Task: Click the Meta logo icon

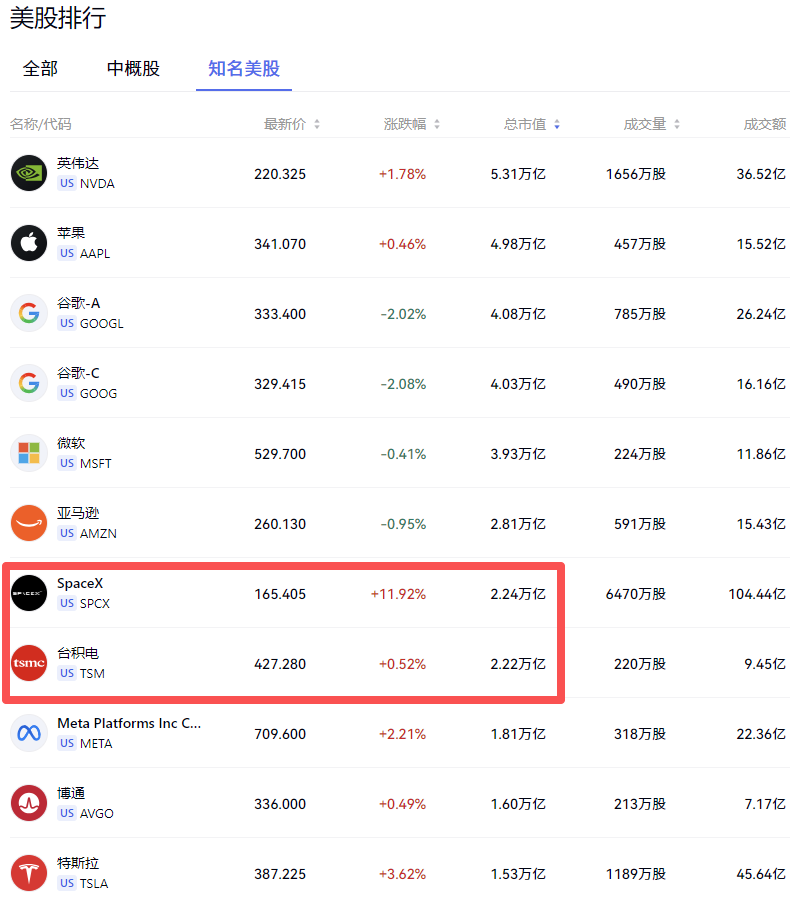Action: pos(29,733)
